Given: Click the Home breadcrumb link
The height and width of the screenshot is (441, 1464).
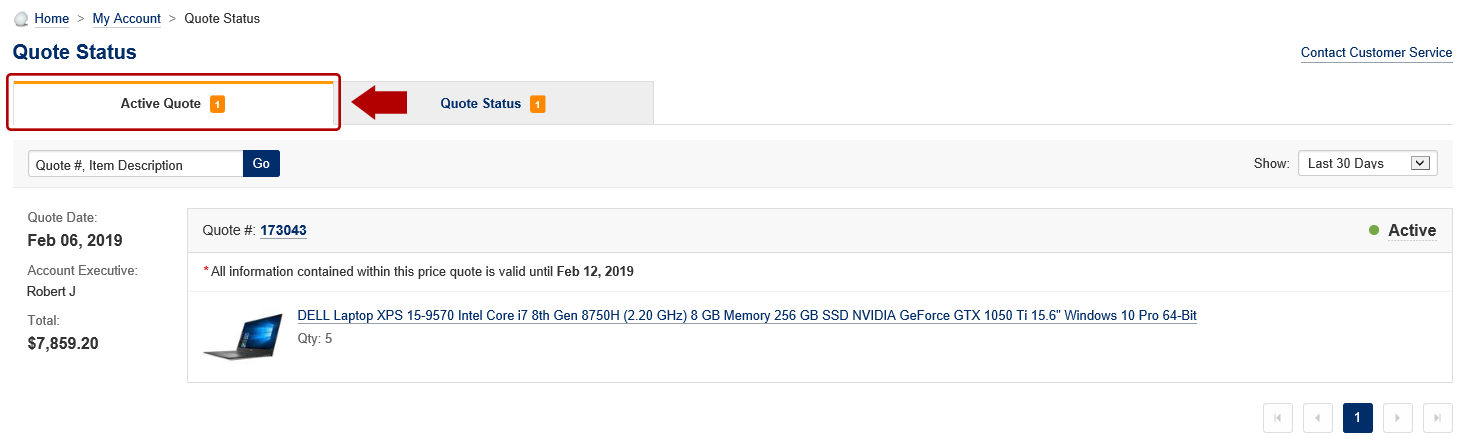Looking at the screenshot, I should click(x=52, y=19).
